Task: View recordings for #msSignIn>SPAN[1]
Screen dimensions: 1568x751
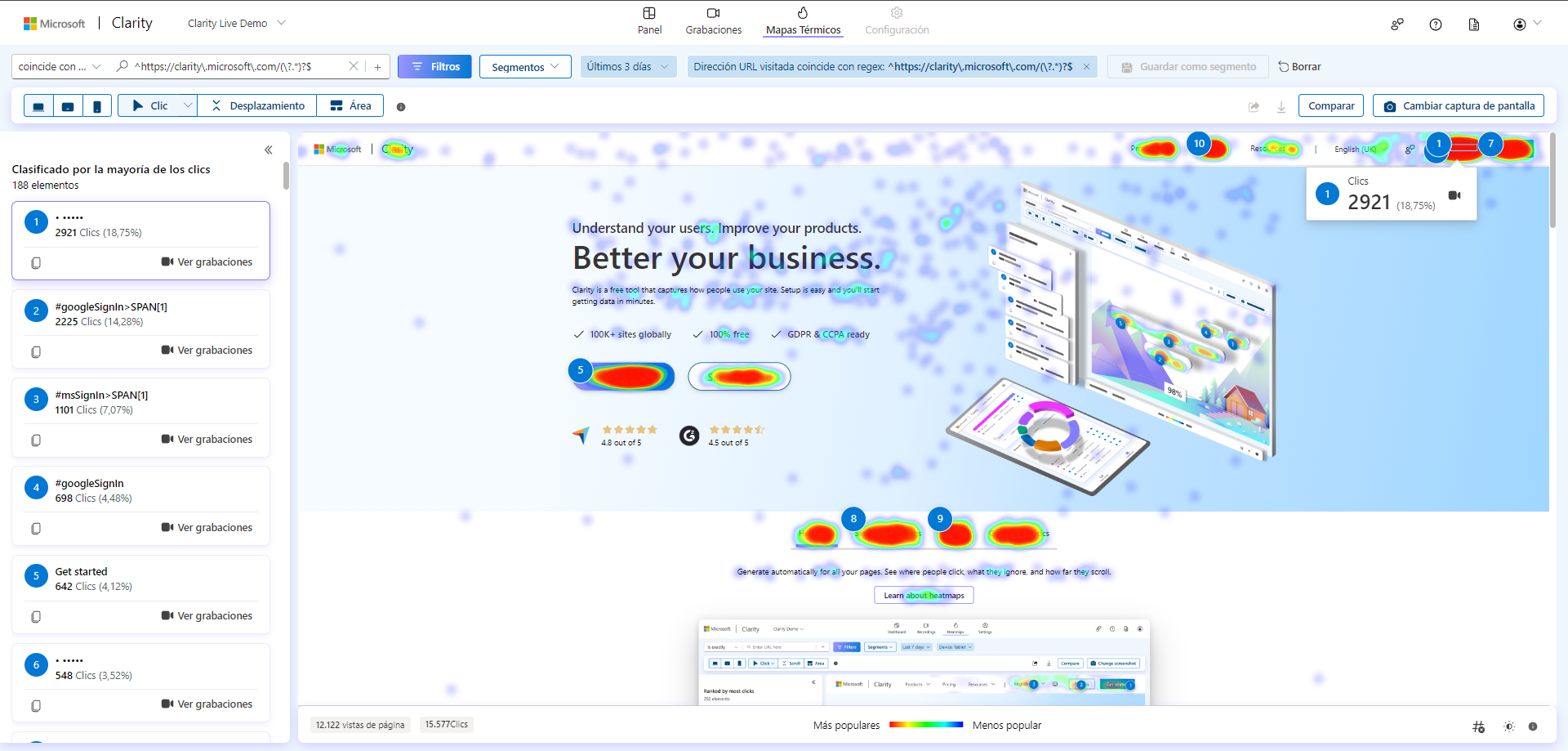Action: click(x=207, y=440)
